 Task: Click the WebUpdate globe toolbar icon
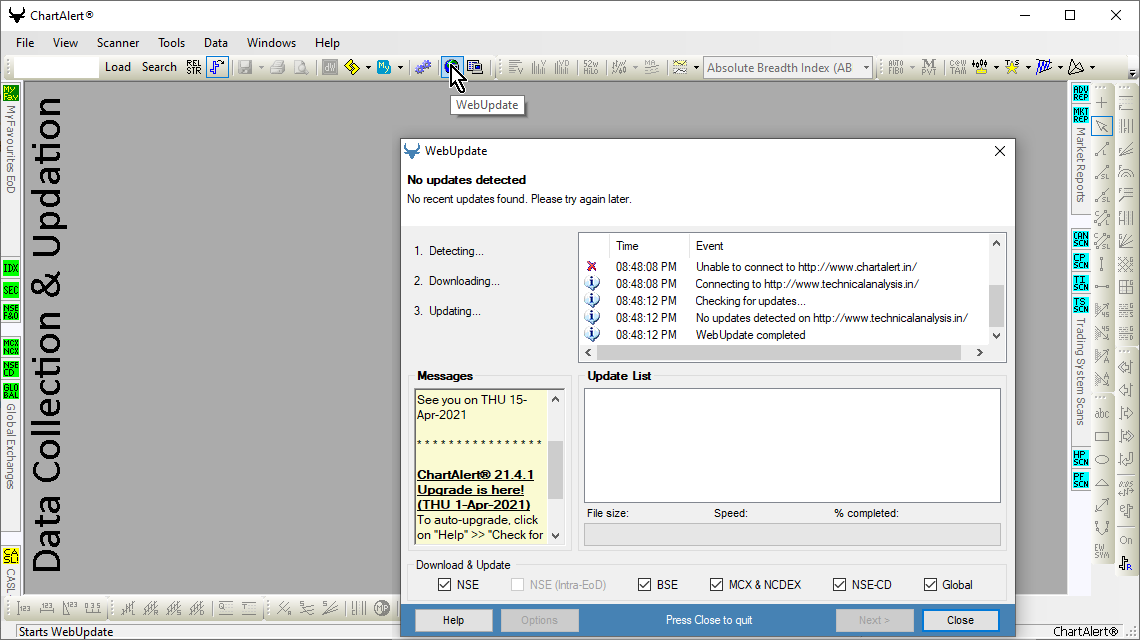451,67
